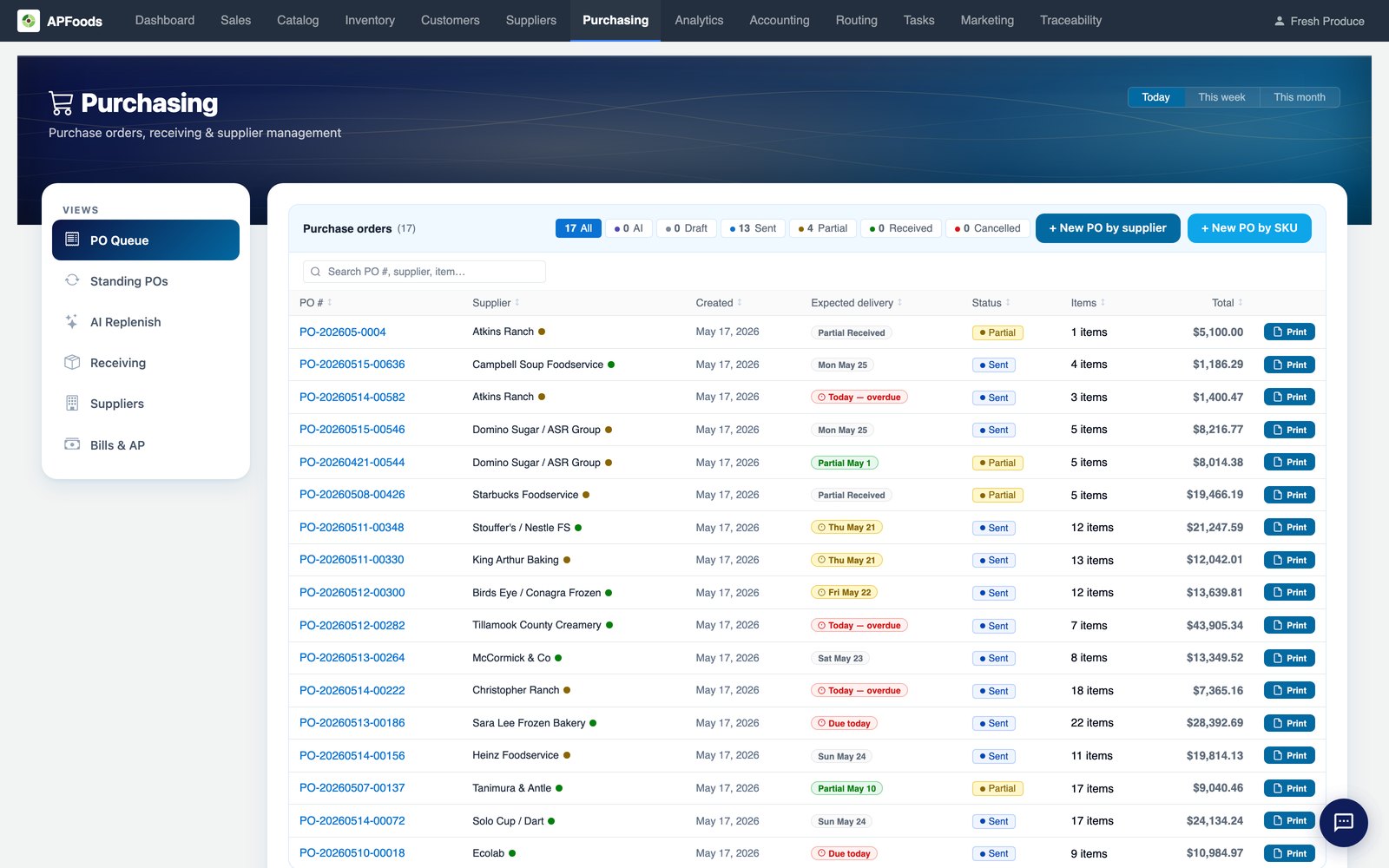Image resolution: width=1389 pixels, height=868 pixels.
Task: Filter to Received purchase orders
Action: click(x=901, y=228)
